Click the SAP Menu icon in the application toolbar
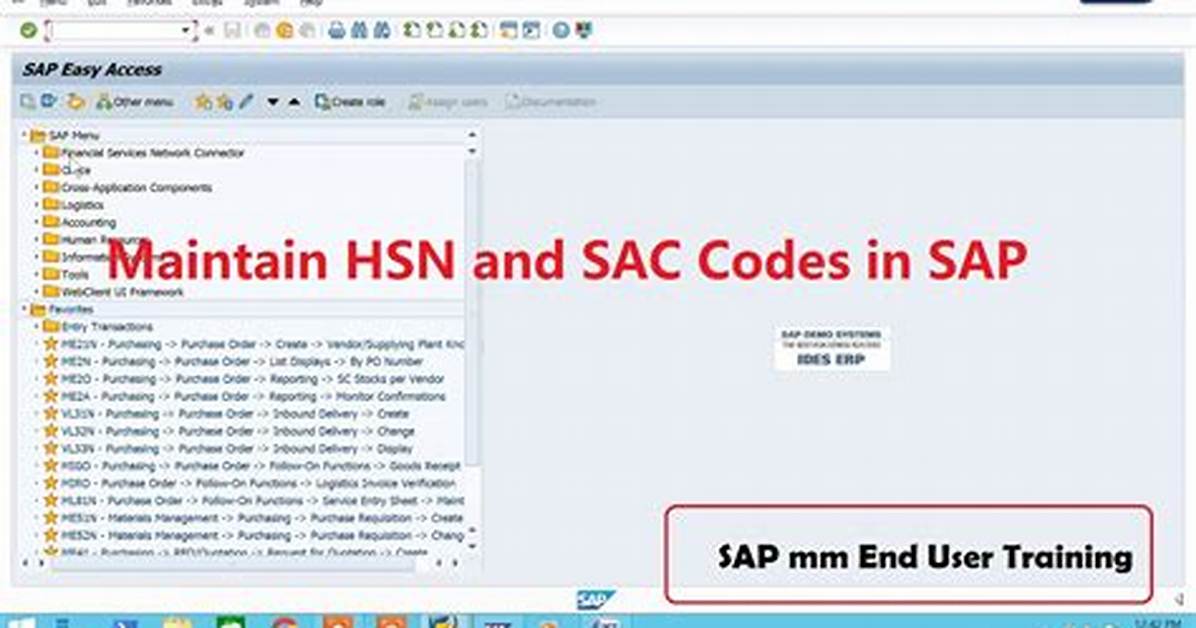Image resolution: width=1196 pixels, height=628 pixels. coord(50,101)
